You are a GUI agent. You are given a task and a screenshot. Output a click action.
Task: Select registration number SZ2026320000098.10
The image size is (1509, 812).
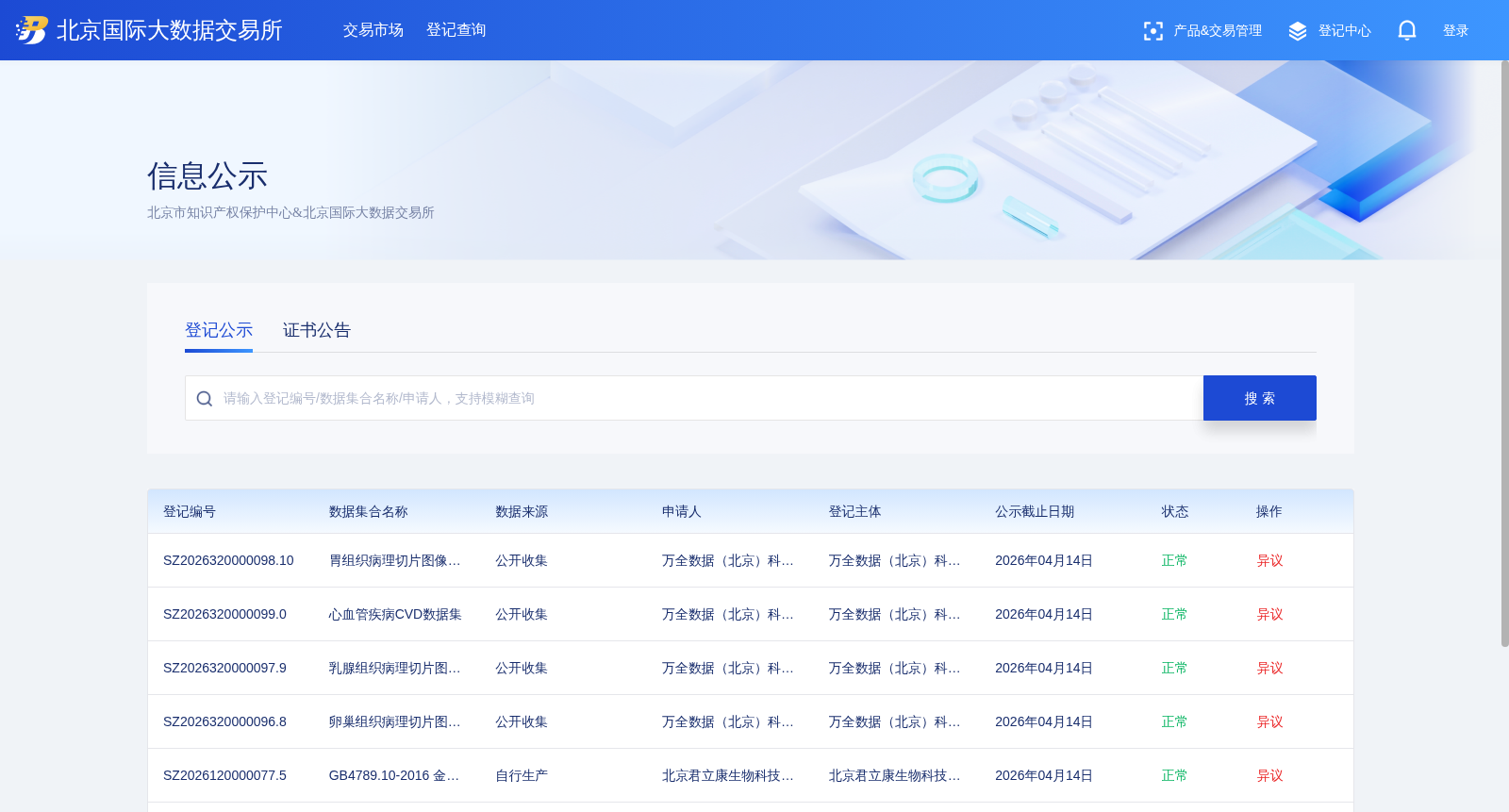[228, 560]
